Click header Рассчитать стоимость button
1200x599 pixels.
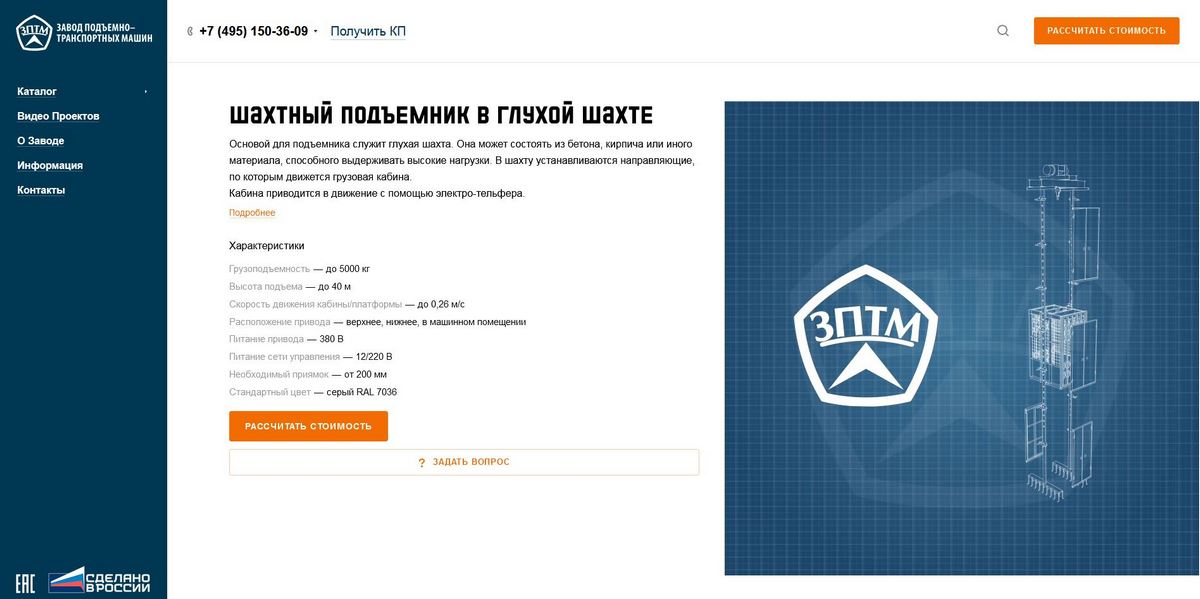(1106, 31)
